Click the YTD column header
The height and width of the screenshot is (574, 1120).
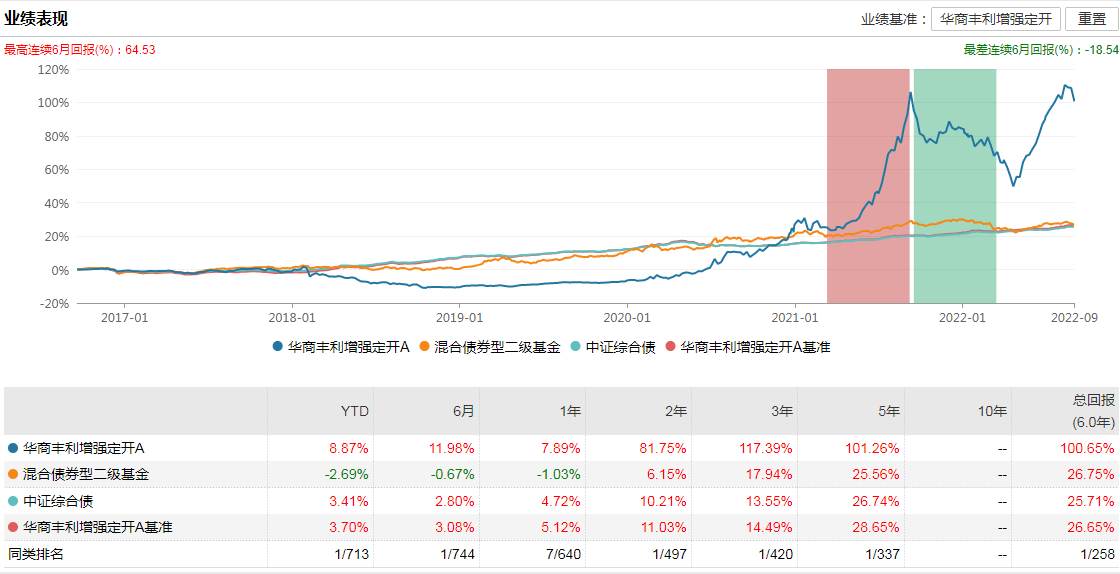click(x=355, y=411)
